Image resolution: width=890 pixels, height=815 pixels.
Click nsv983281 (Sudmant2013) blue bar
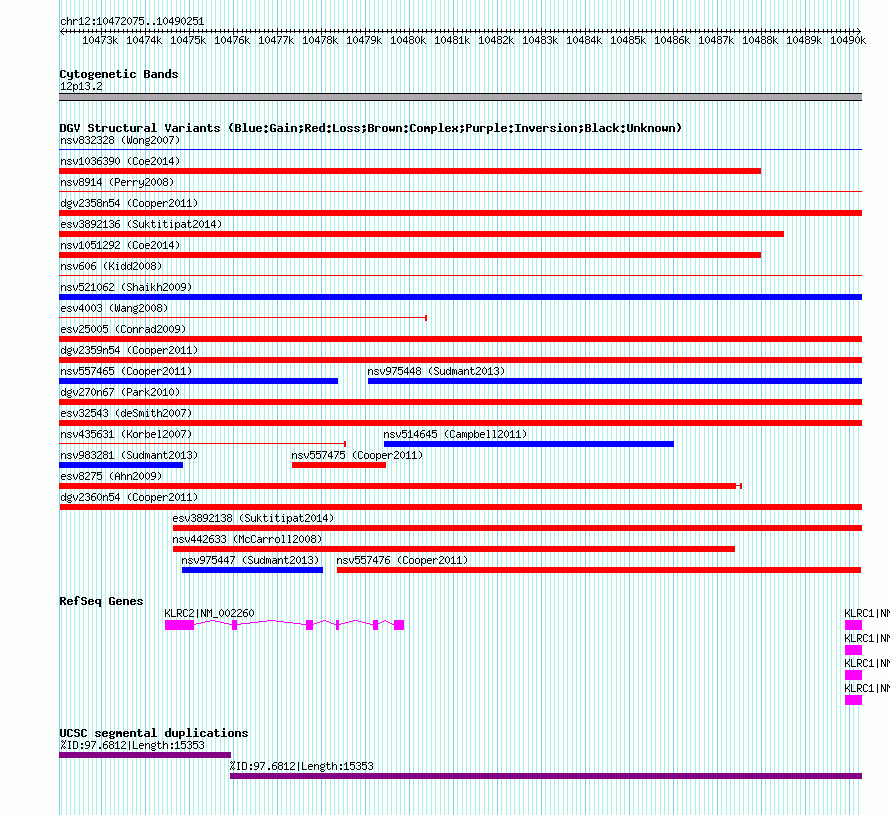(x=121, y=465)
